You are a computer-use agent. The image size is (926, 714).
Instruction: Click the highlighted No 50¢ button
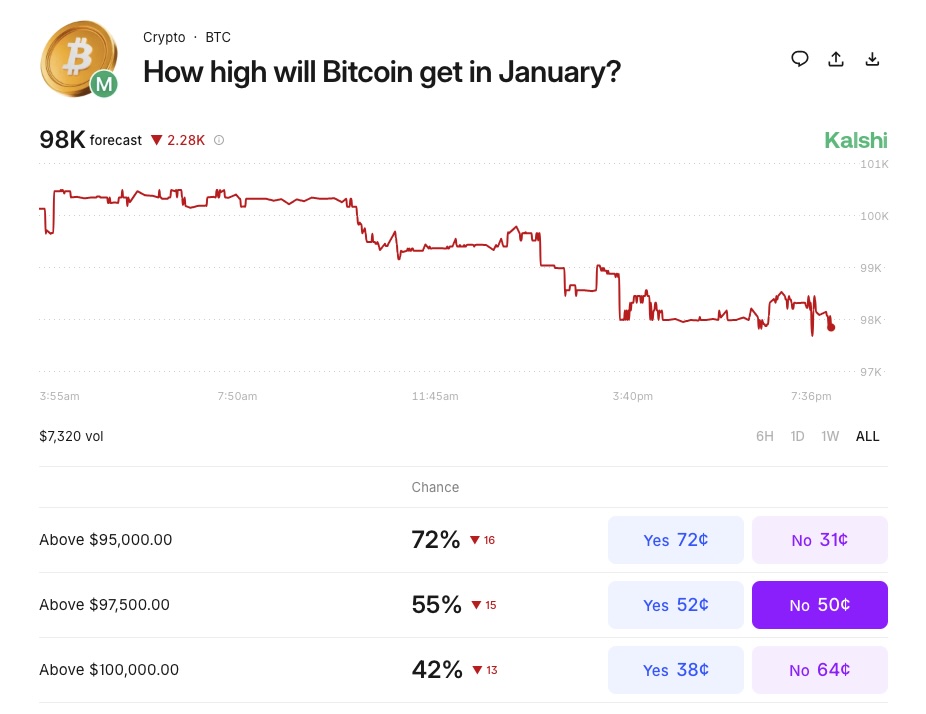pos(819,605)
